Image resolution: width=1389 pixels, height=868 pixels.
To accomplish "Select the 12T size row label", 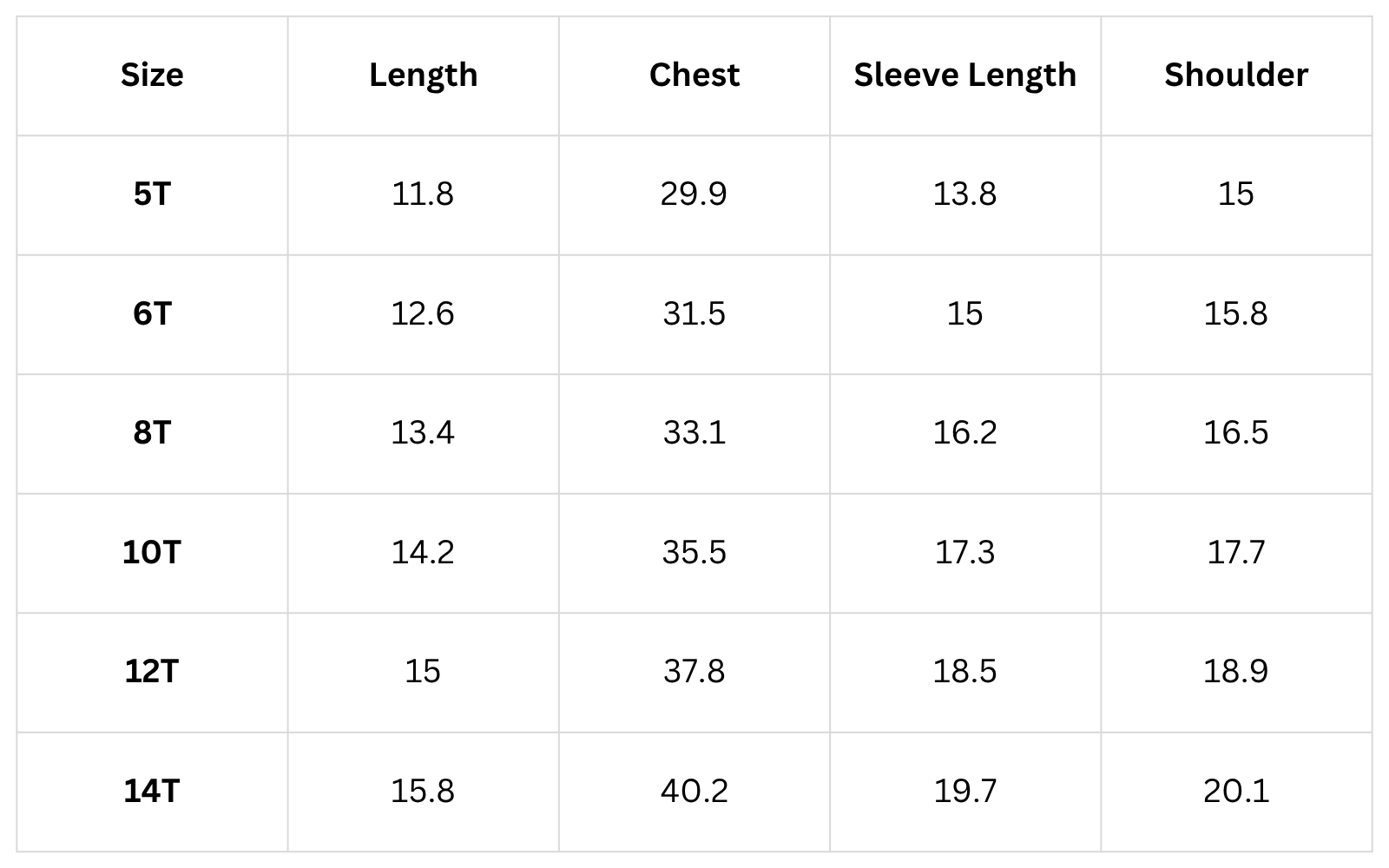I will click(x=152, y=672).
